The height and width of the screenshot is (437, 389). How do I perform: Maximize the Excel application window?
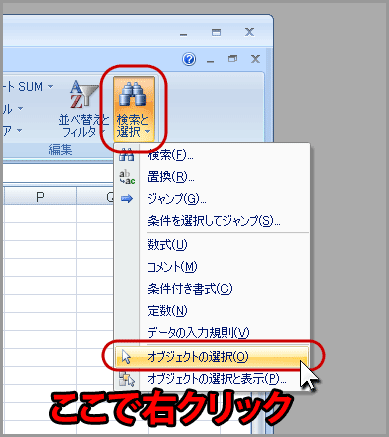click(x=216, y=32)
